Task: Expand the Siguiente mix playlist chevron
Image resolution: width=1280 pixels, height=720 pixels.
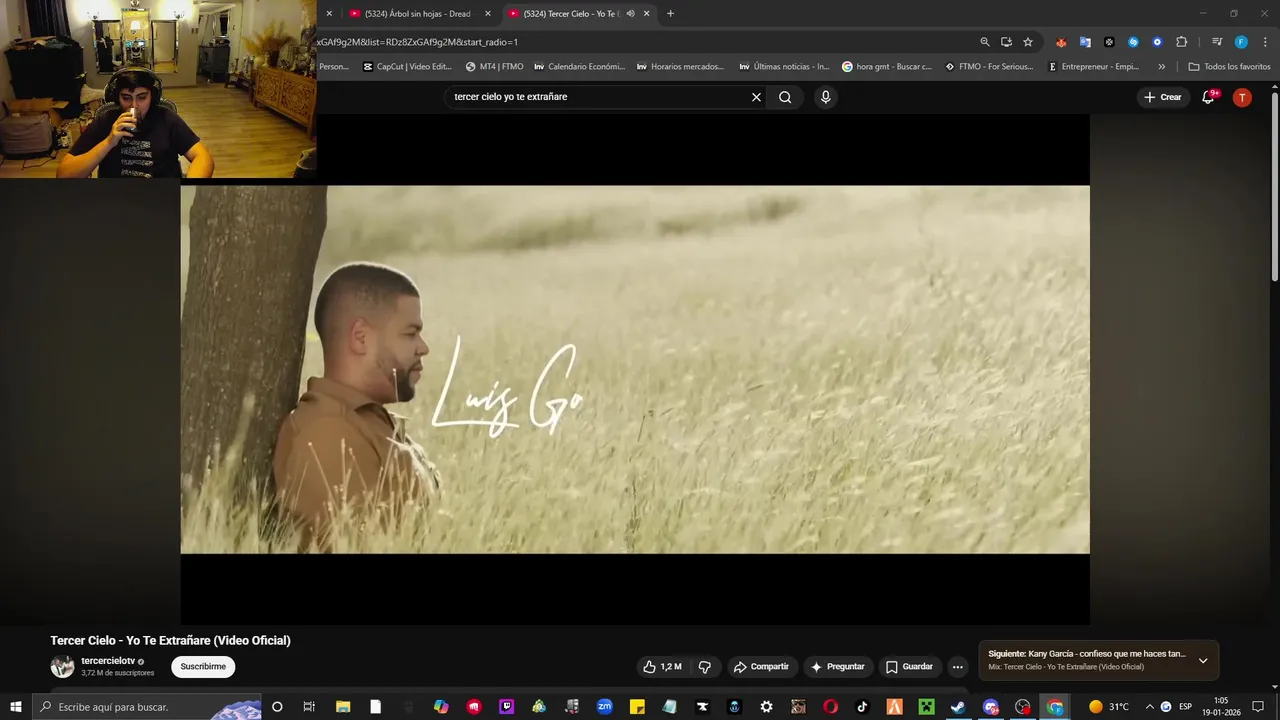Action: [x=1203, y=660]
